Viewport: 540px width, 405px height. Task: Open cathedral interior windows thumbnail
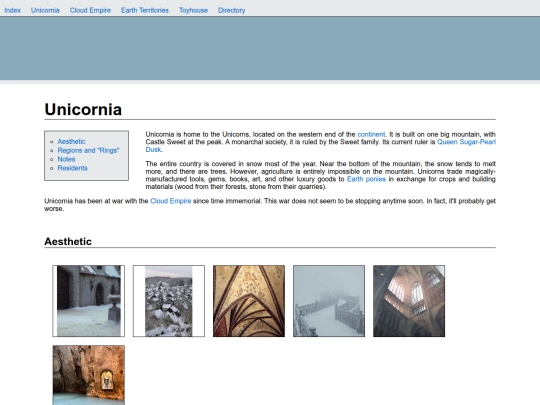pos(409,301)
